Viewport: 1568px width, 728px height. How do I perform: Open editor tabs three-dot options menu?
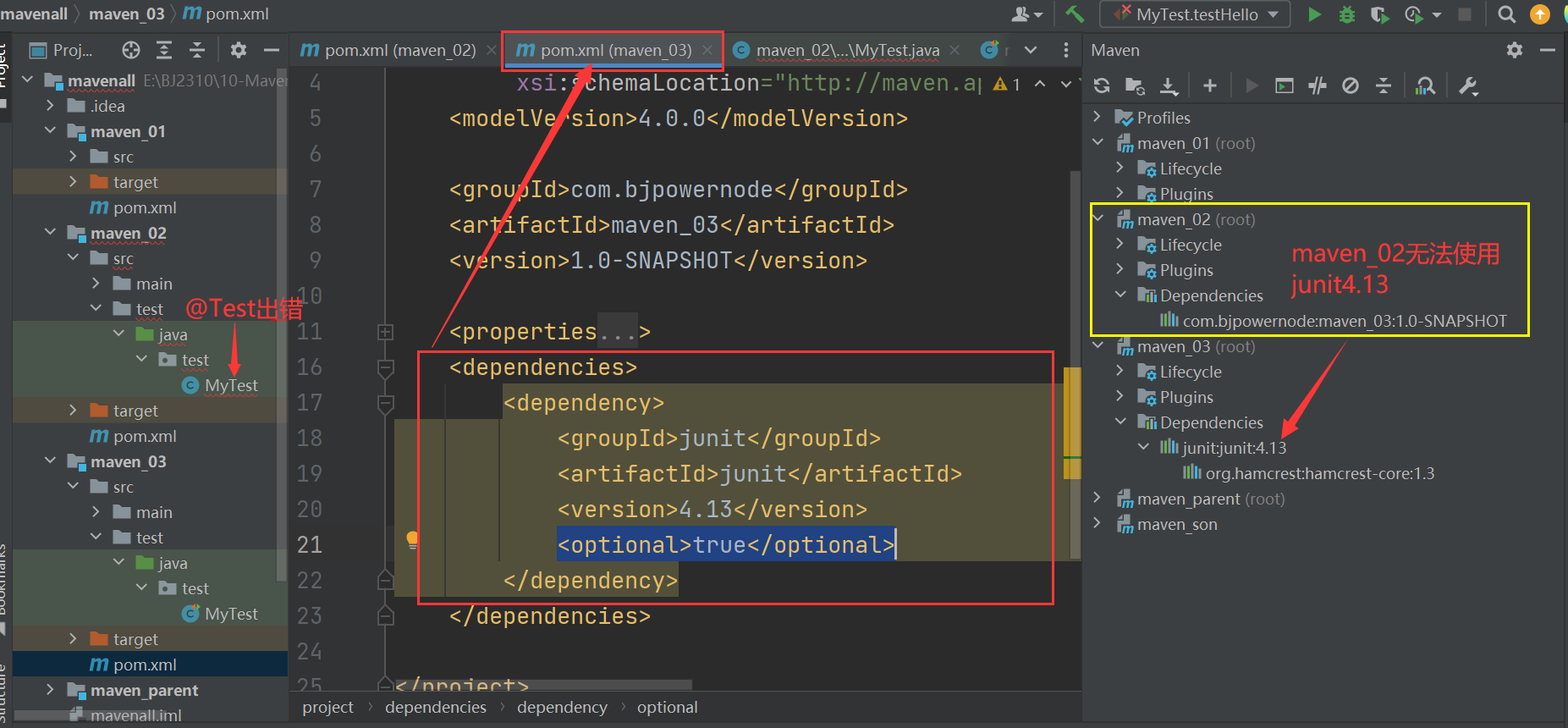point(1065,50)
